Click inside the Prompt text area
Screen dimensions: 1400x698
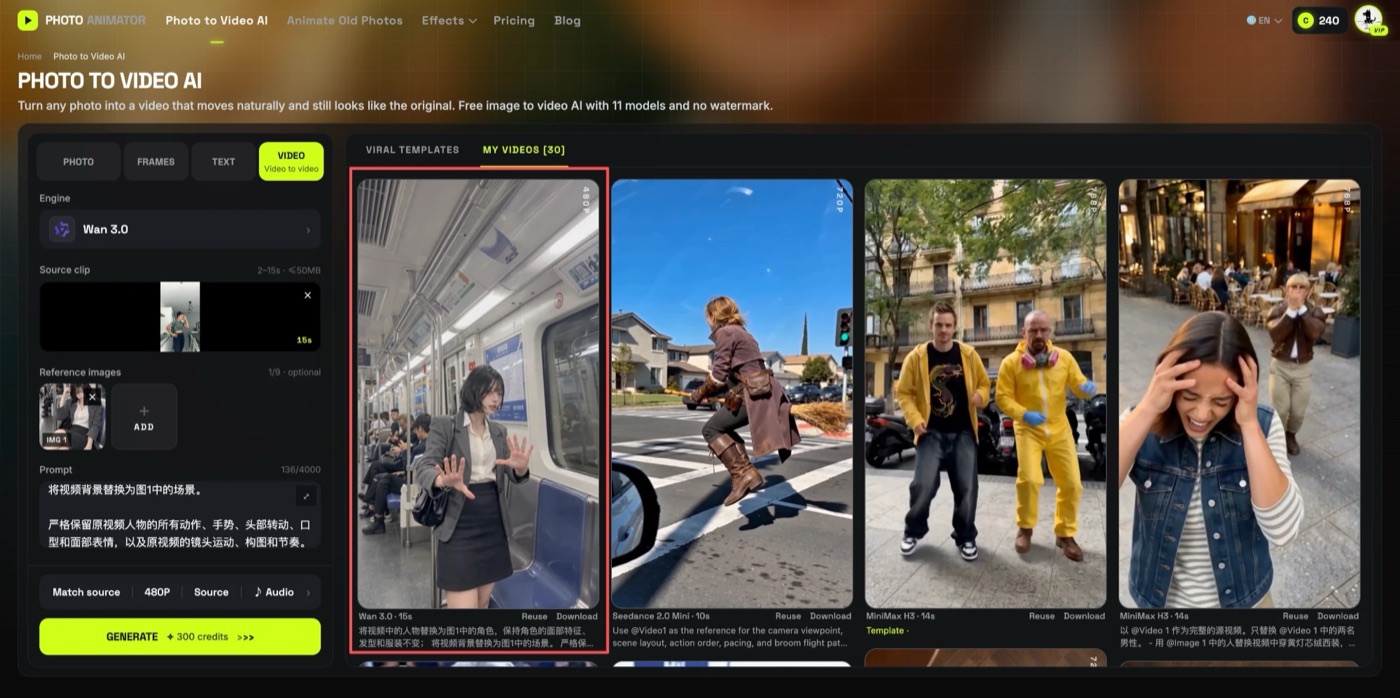coord(180,518)
